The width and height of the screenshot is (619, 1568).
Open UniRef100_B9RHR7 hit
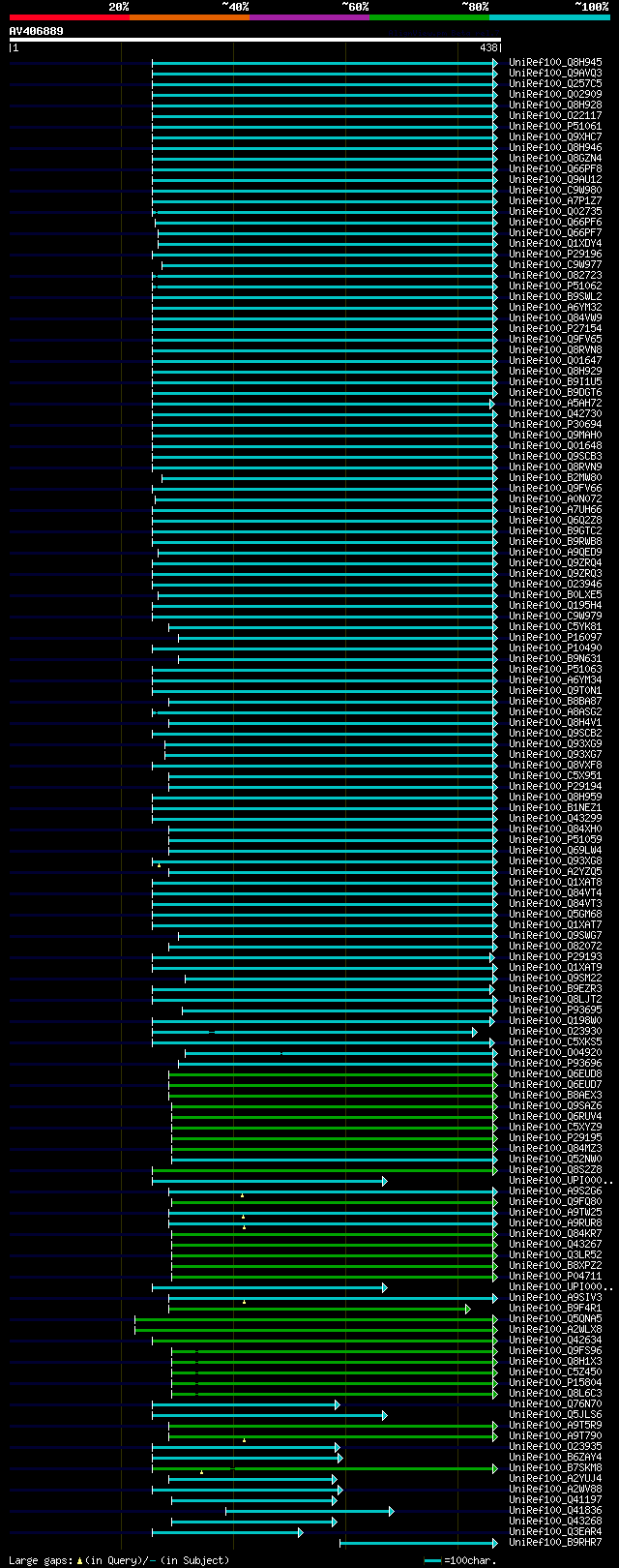(x=555, y=1543)
